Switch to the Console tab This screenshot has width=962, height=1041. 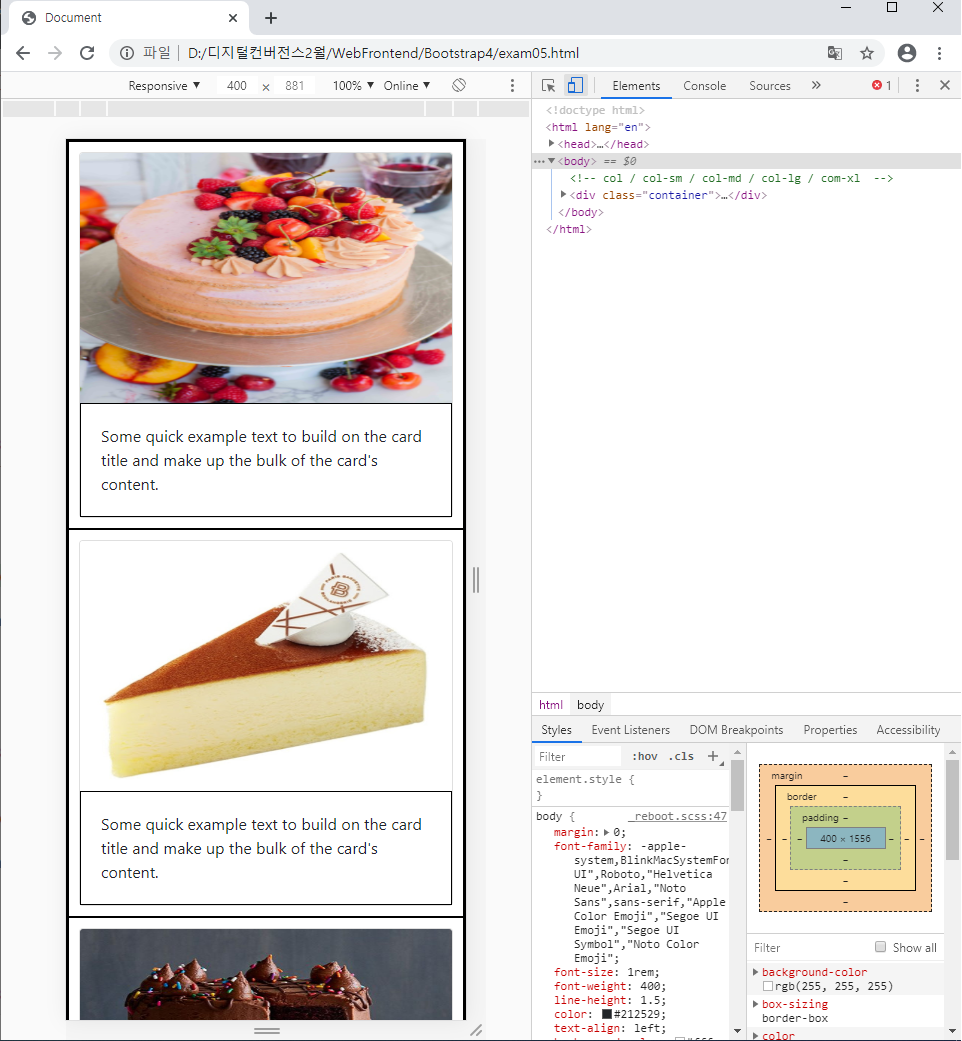click(x=704, y=86)
